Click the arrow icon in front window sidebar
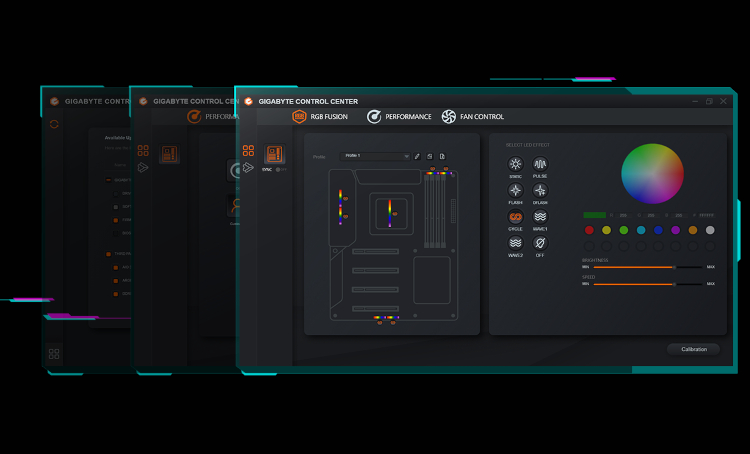The height and width of the screenshot is (454, 750). 248,167
